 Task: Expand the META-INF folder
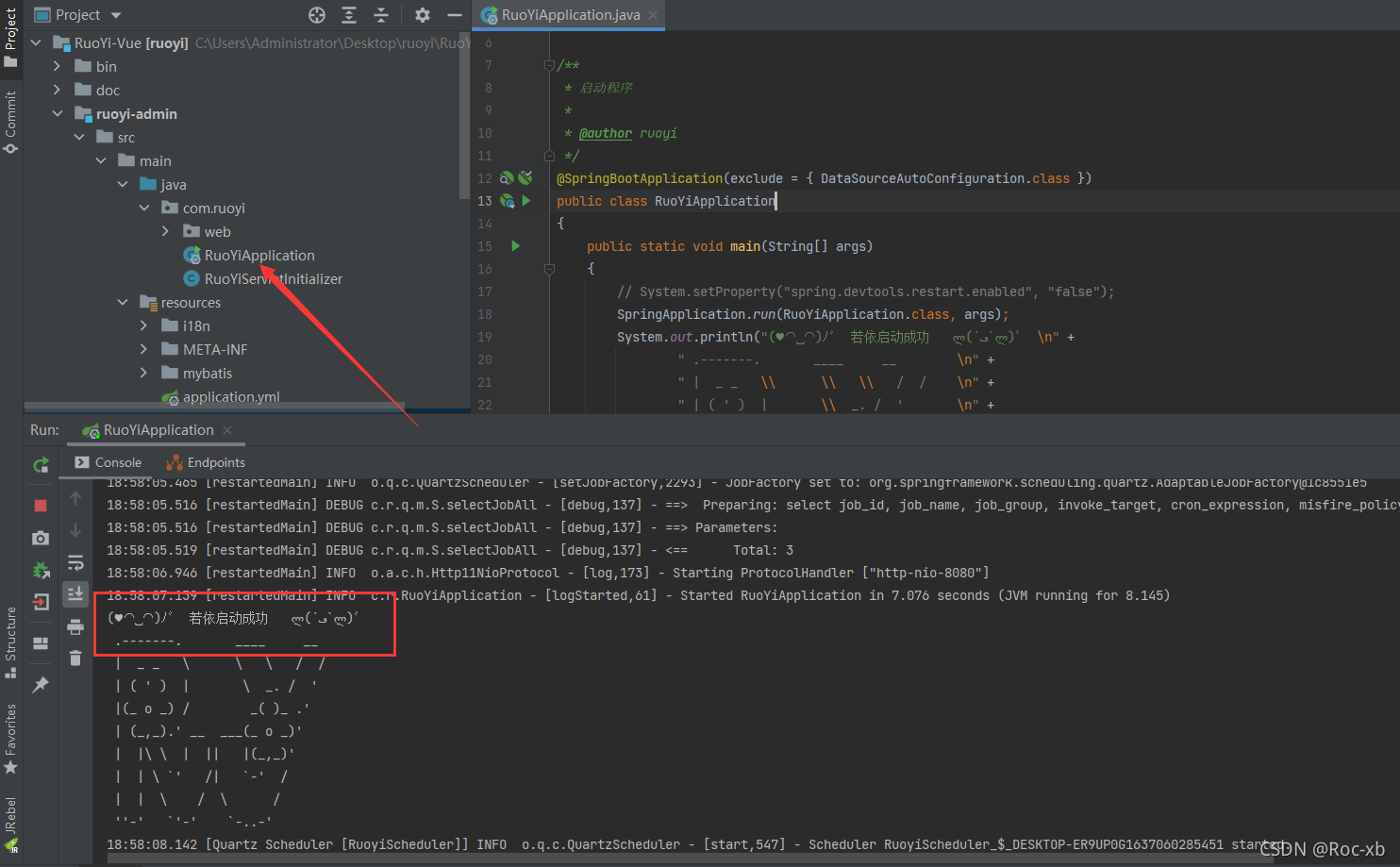click(x=143, y=349)
